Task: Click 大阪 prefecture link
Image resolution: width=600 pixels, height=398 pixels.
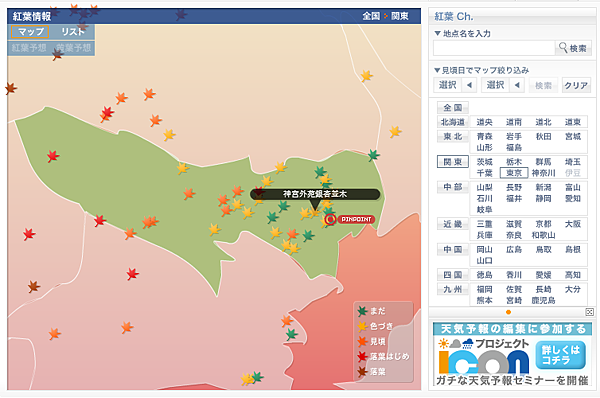Action: pos(573,224)
